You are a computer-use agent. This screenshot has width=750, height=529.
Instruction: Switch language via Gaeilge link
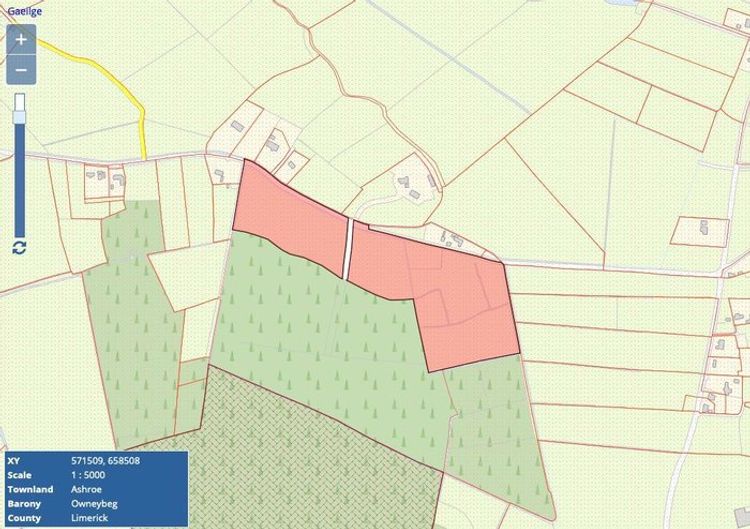pos(24,11)
